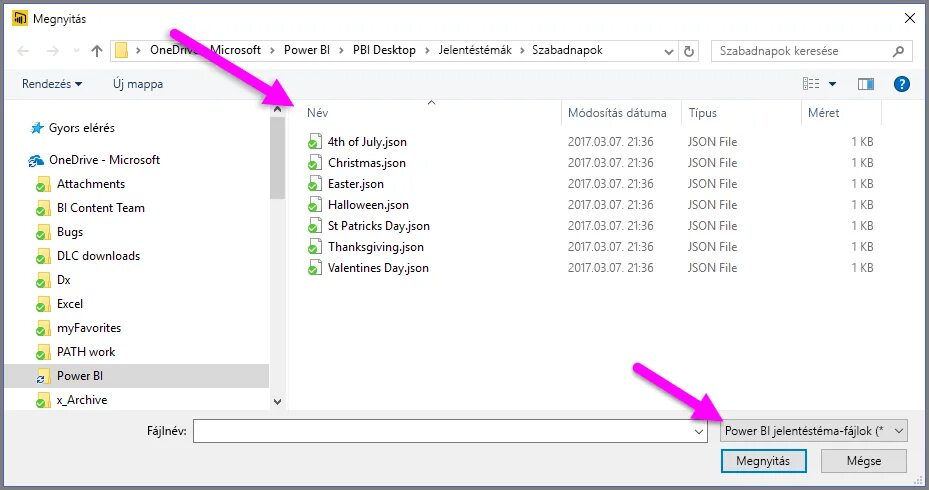
Task: Click the Megnyitás button
Action: 763,461
